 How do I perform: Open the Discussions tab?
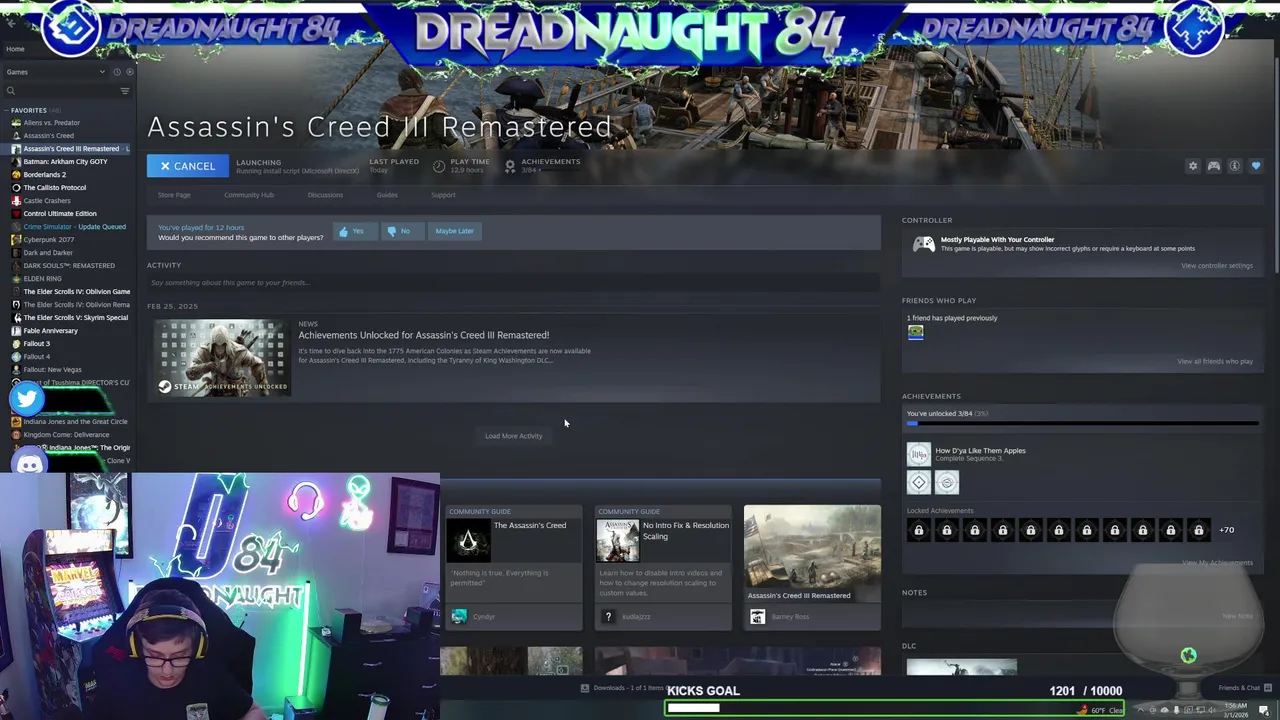(325, 195)
